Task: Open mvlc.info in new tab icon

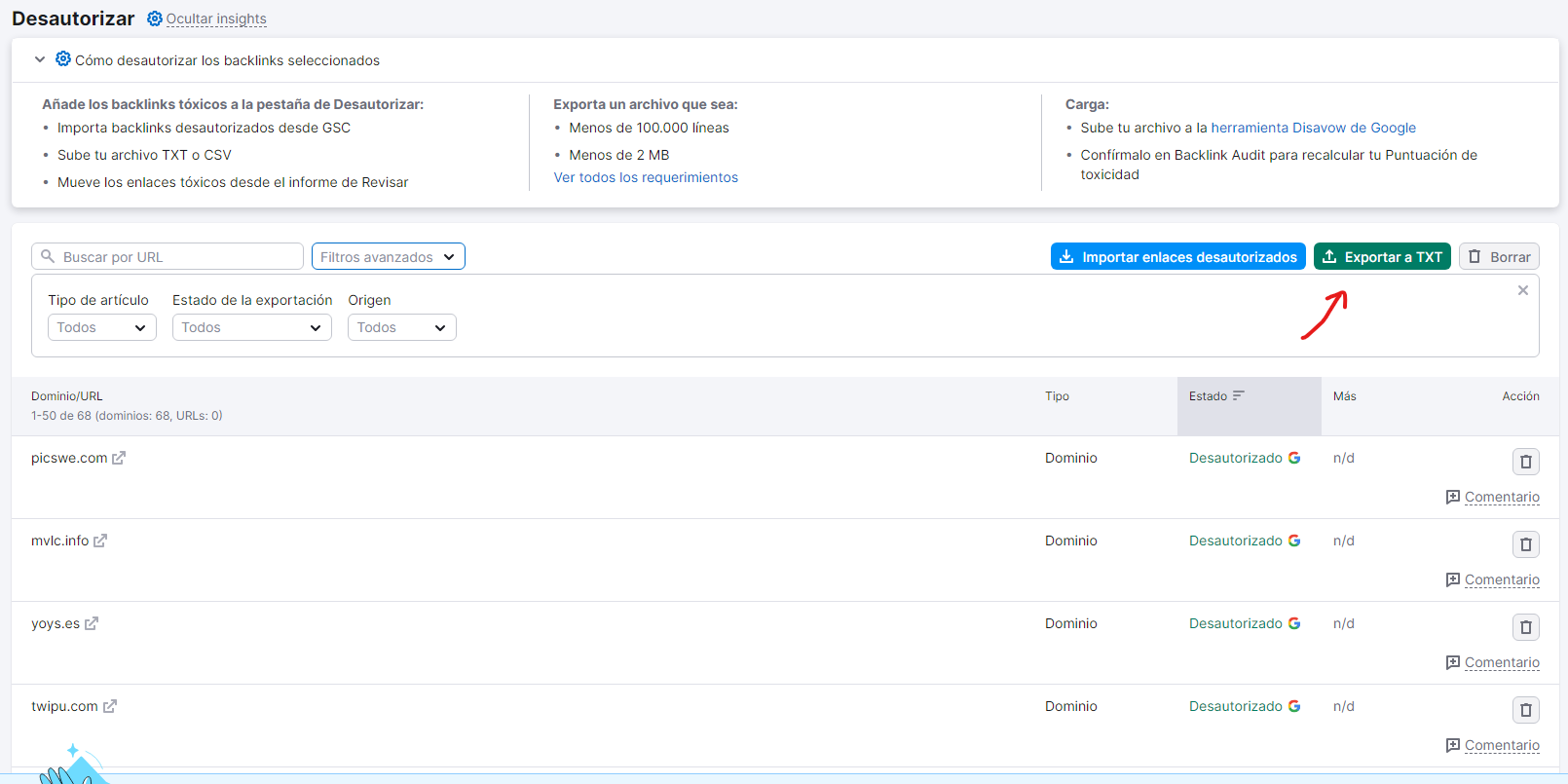Action: tap(100, 541)
